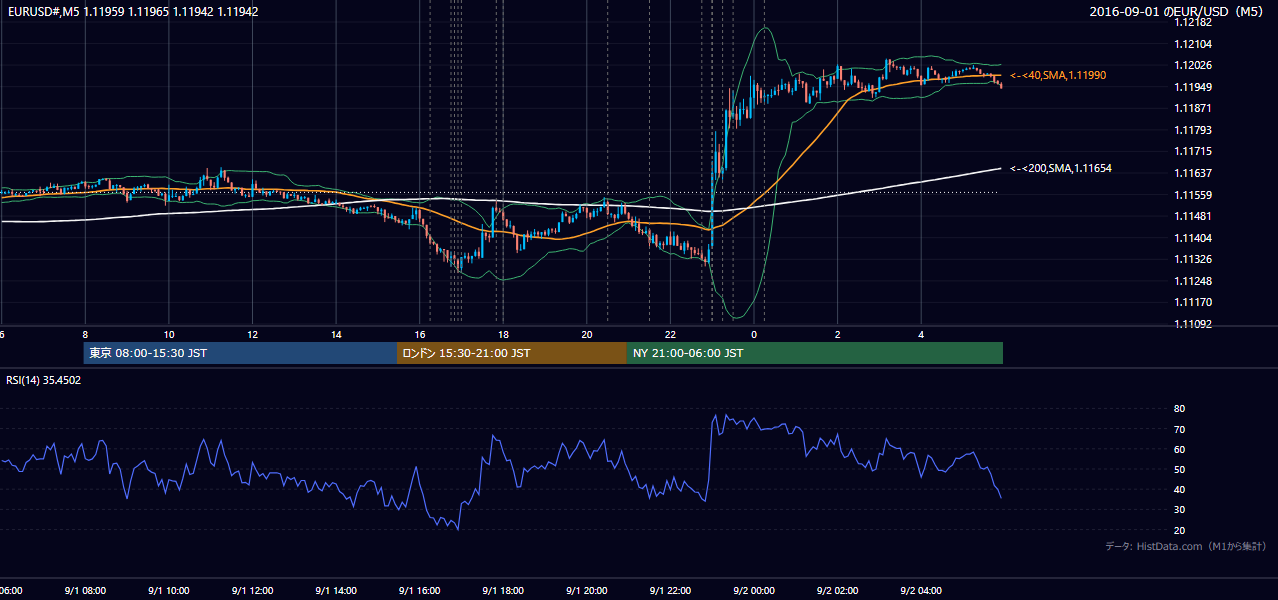1278x600 pixels.
Task: Click the 9/1 12:00 time axis label
Action: (x=252, y=590)
